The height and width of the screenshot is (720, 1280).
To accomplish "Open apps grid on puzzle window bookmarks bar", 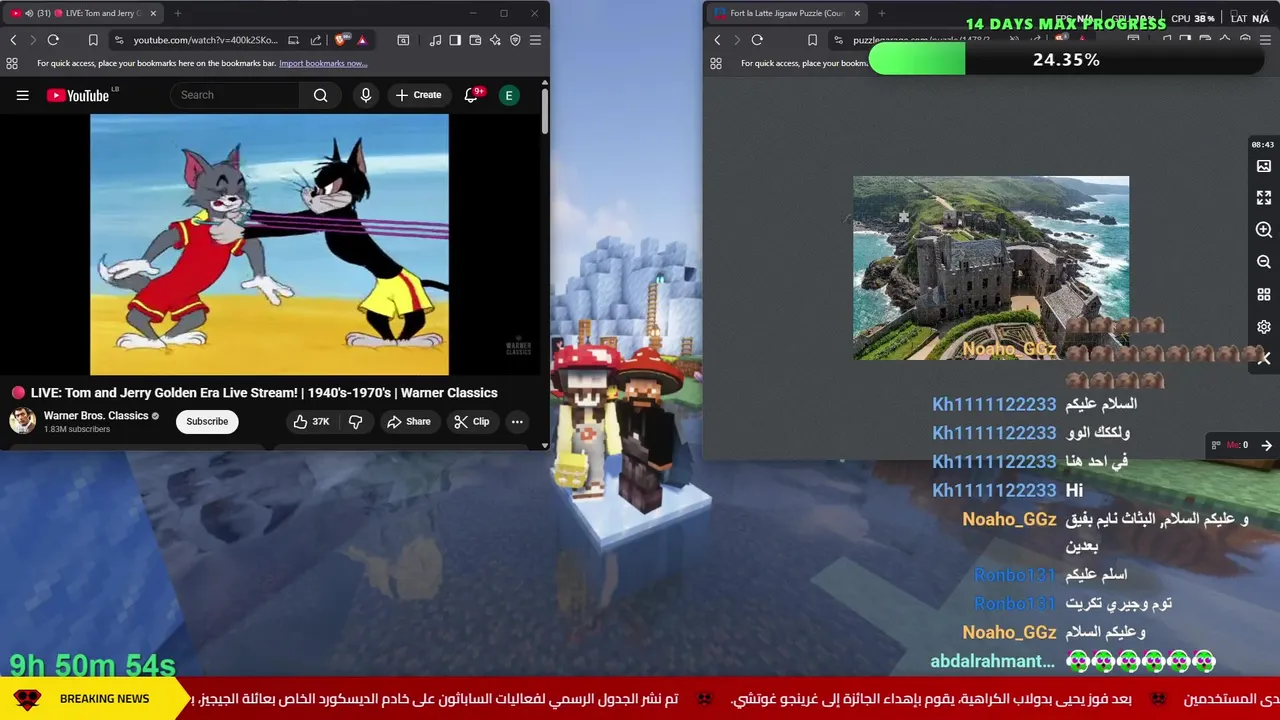I will tap(716, 63).
